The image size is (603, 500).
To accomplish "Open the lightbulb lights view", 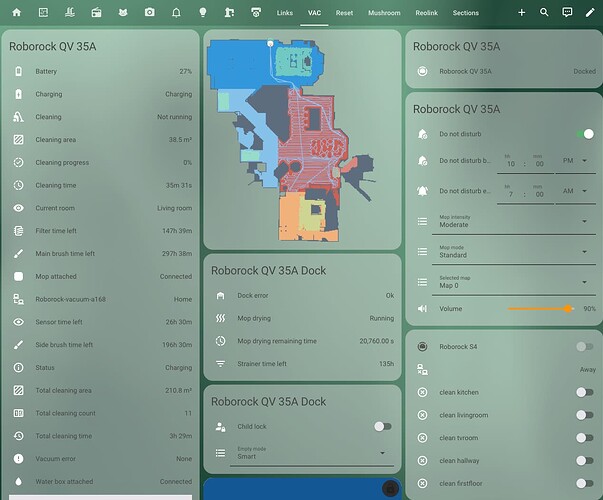I will (202, 12).
